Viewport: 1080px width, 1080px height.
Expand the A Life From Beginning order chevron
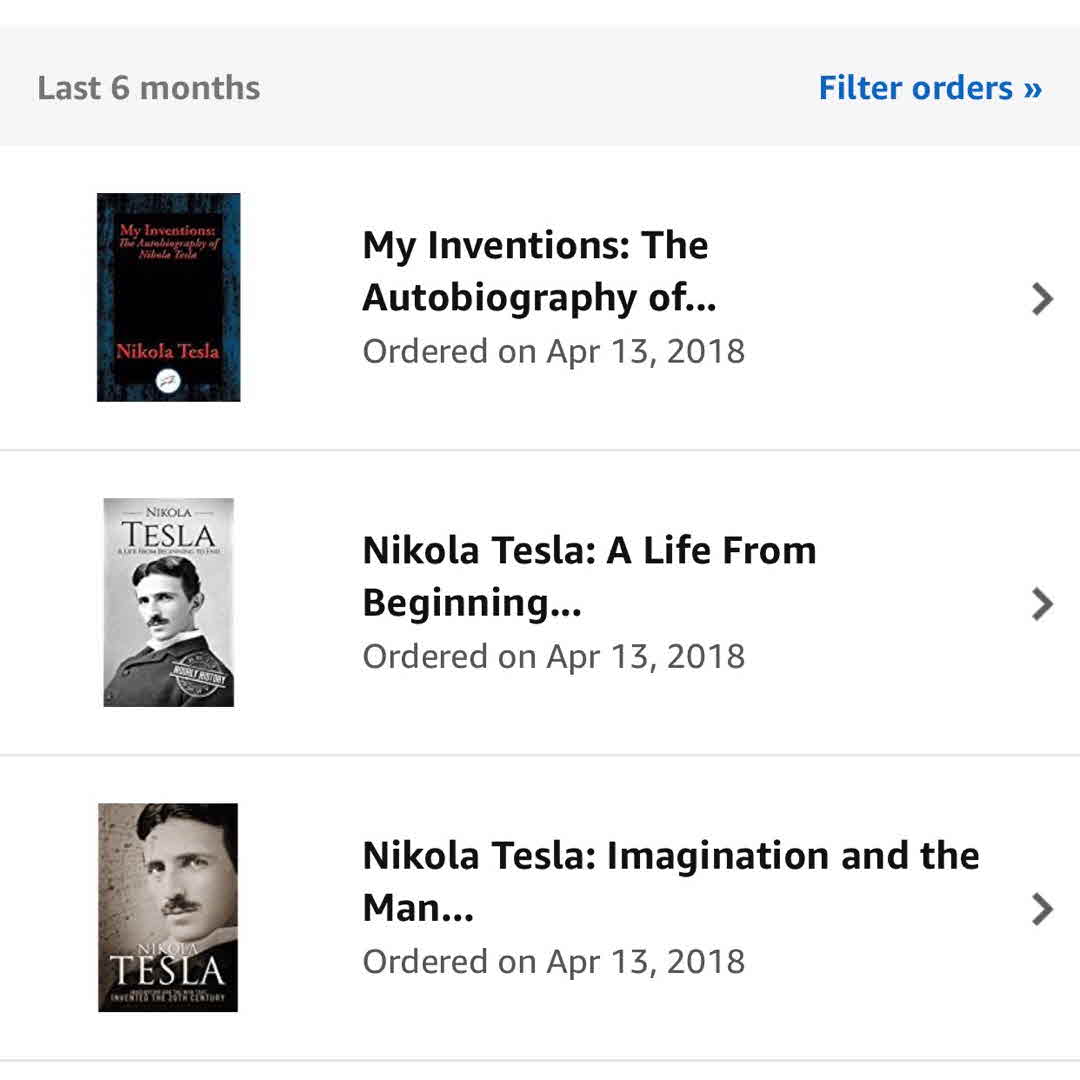tap(1042, 603)
